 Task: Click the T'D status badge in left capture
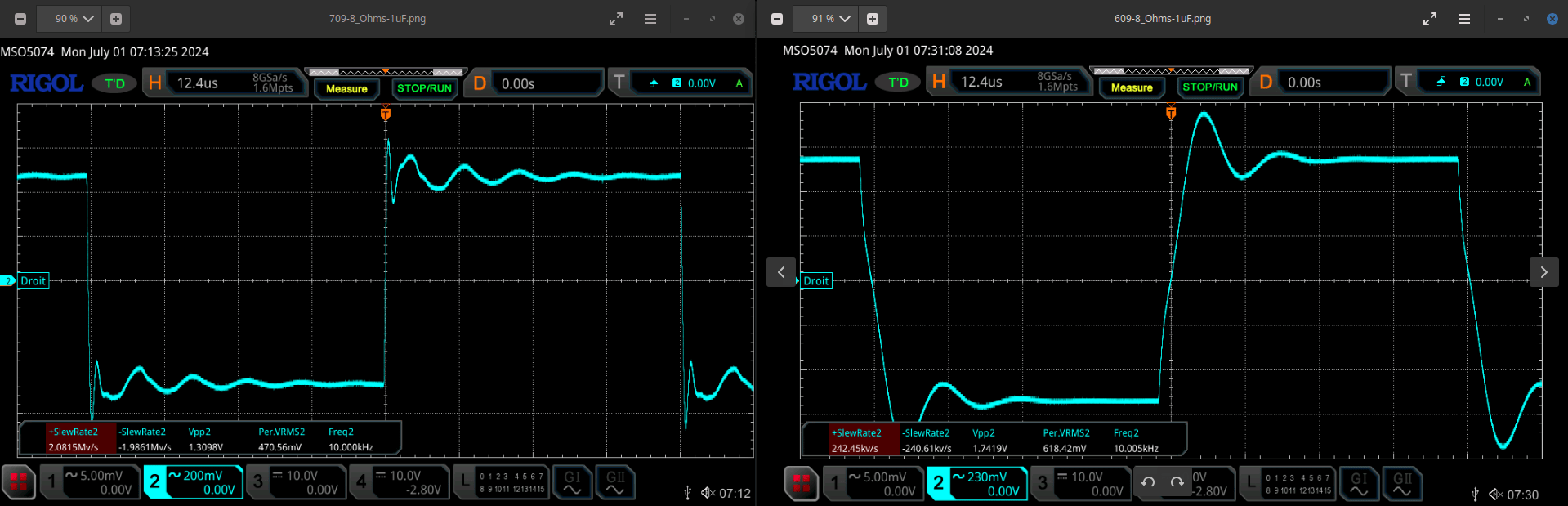pos(114,83)
